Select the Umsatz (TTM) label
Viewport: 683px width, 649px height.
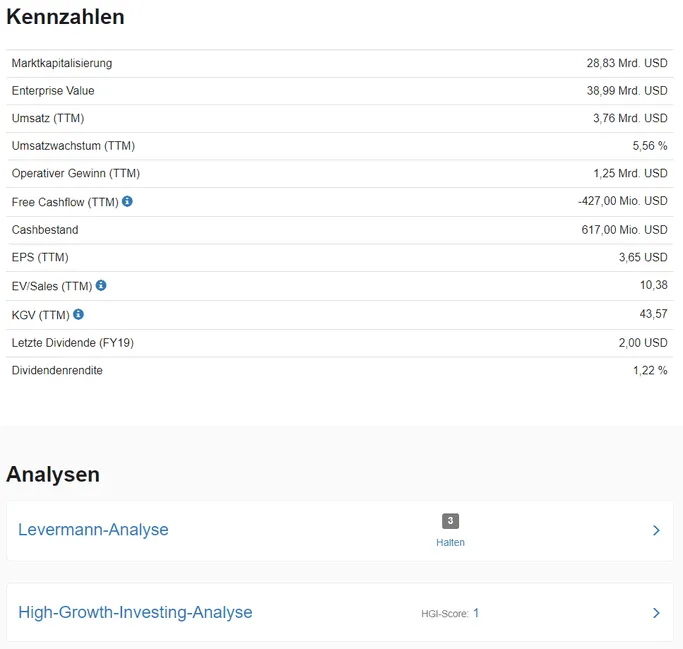48,118
